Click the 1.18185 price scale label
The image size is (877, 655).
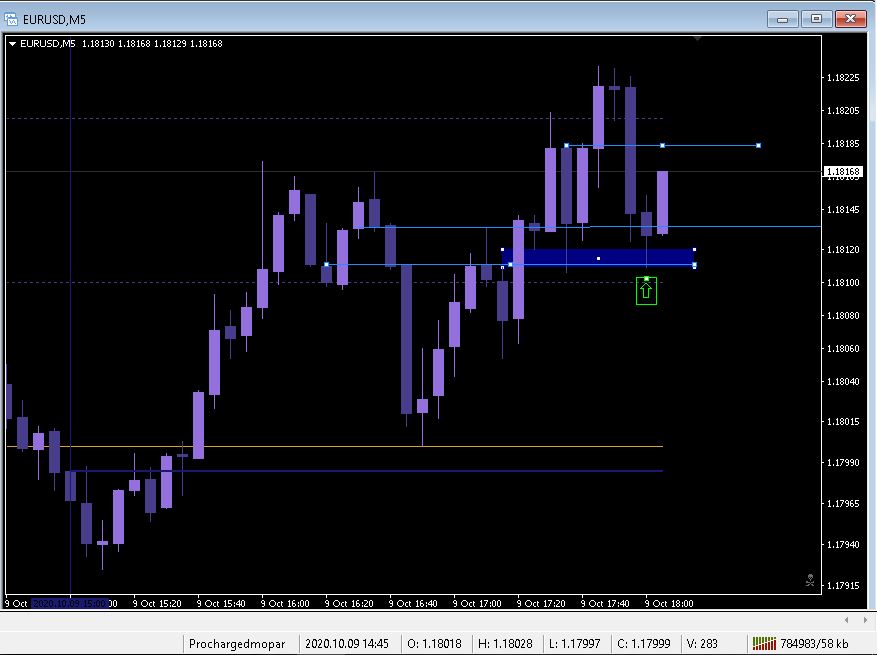pyautogui.click(x=843, y=143)
